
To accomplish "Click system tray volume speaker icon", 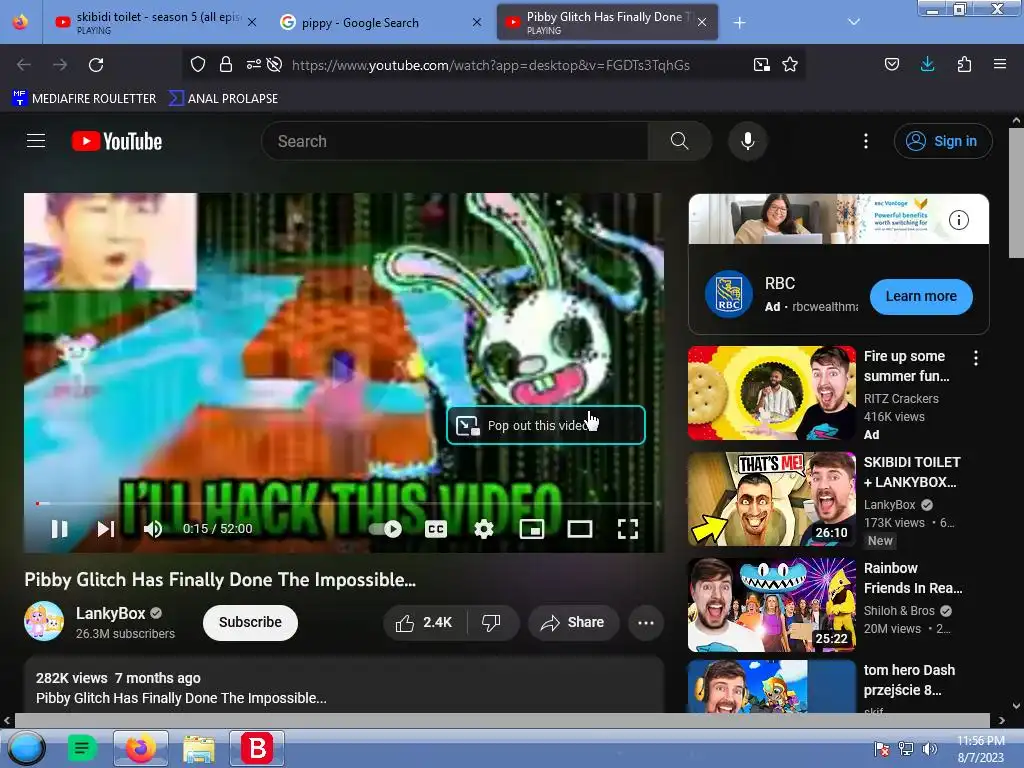I will [930, 749].
